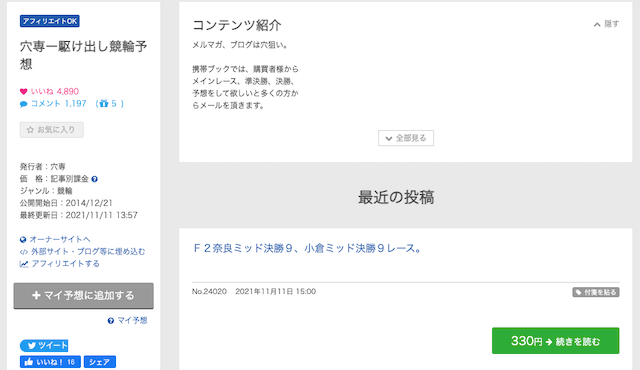This screenshot has width=640, height=370.
Task: Click 発行者：穴専 text
Action: click(42, 167)
